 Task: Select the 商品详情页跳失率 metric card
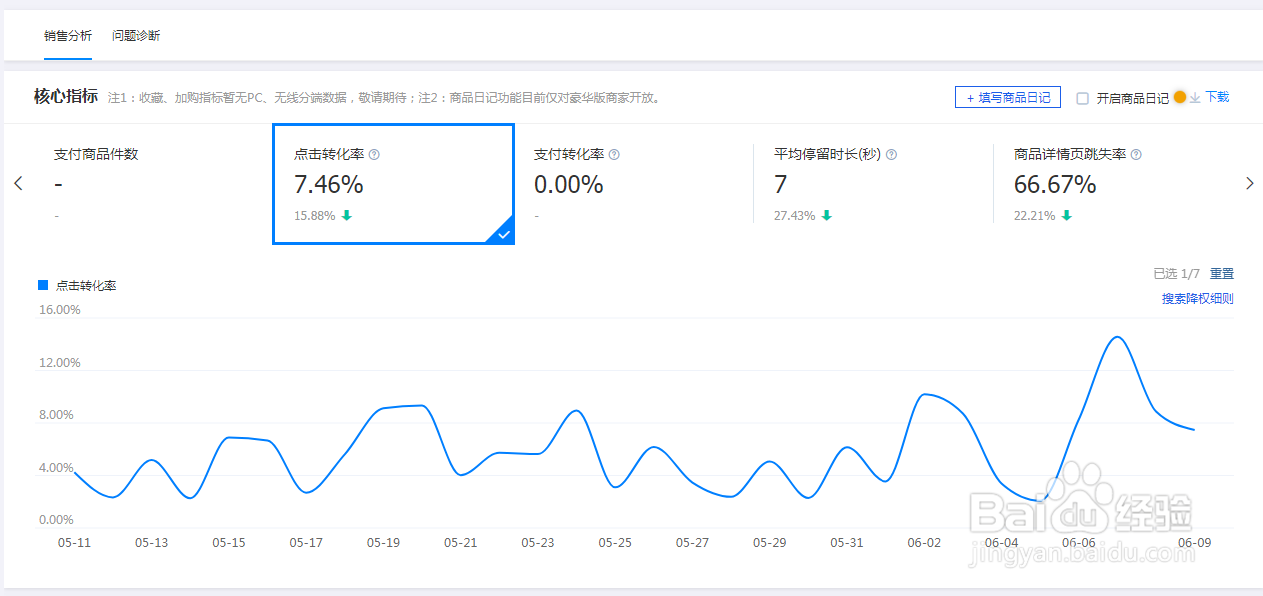(1113, 184)
